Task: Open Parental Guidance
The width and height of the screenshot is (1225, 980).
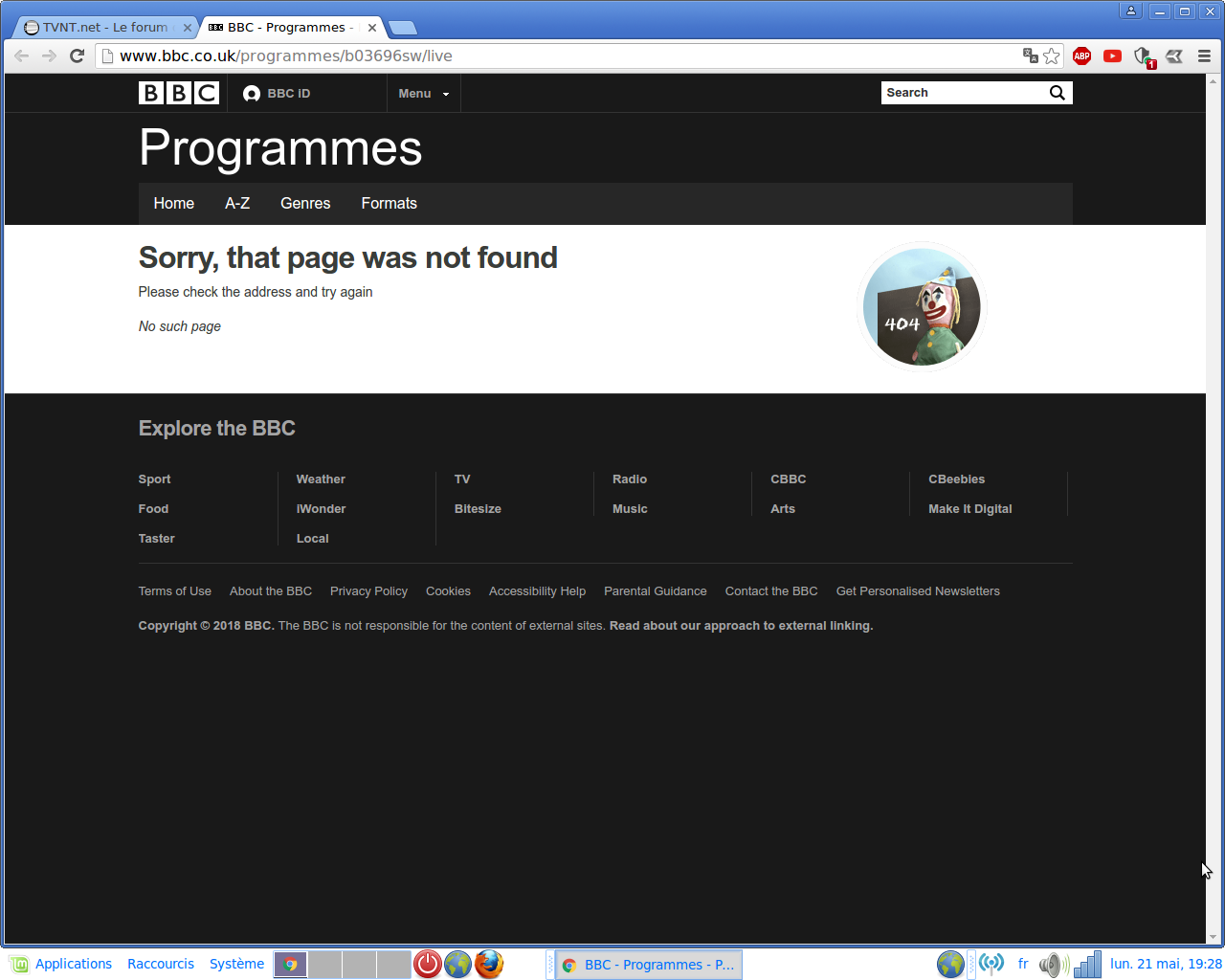Action: (656, 591)
